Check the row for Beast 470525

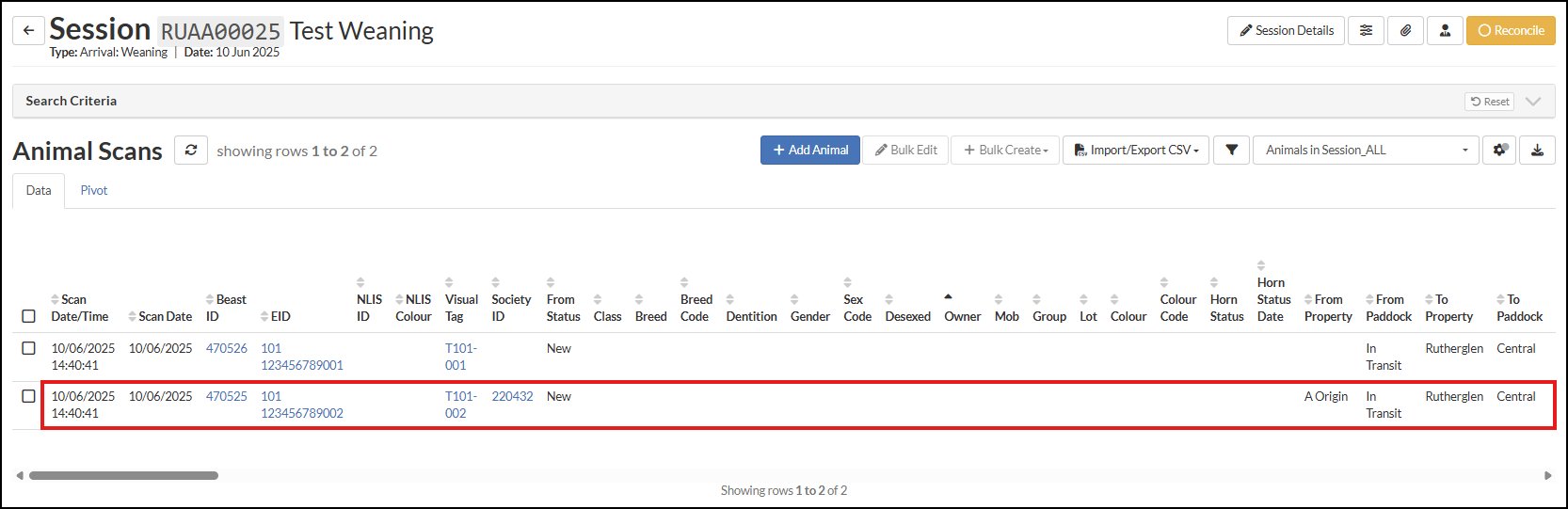28,396
